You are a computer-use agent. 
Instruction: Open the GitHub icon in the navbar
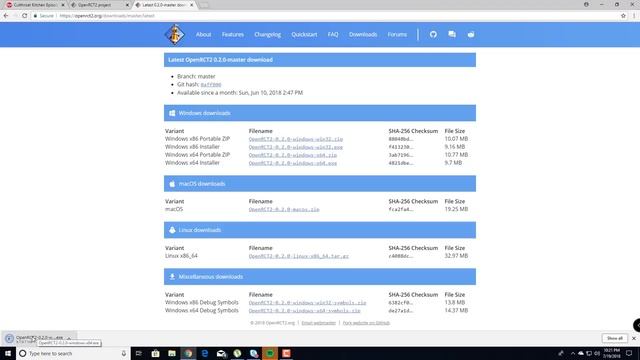tap(433, 34)
